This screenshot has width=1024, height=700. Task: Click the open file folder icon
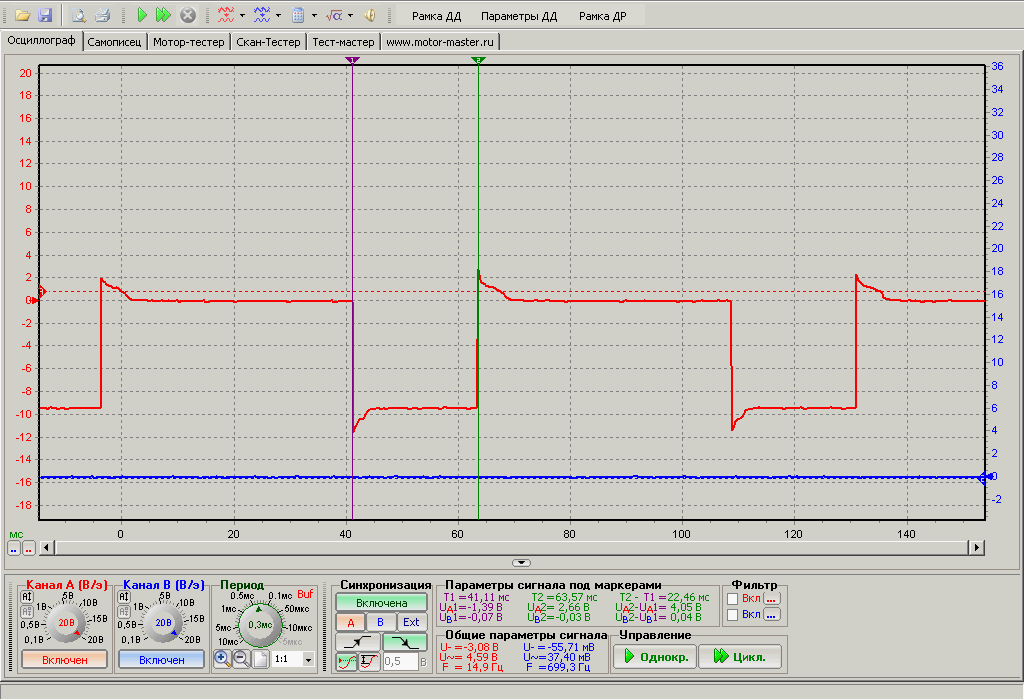pos(21,15)
